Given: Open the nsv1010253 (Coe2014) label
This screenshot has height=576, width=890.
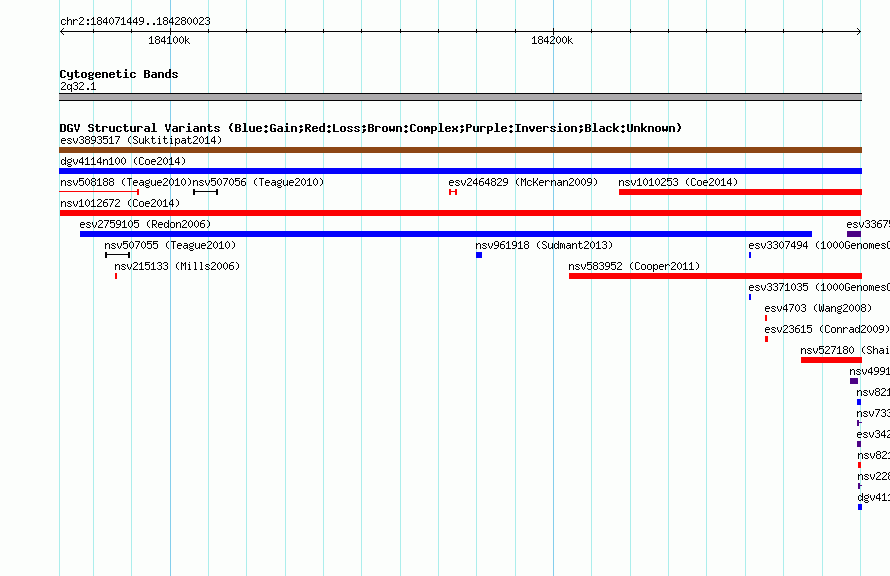Looking at the screenshot, I should pyautogui.click(x=678, y=182).
